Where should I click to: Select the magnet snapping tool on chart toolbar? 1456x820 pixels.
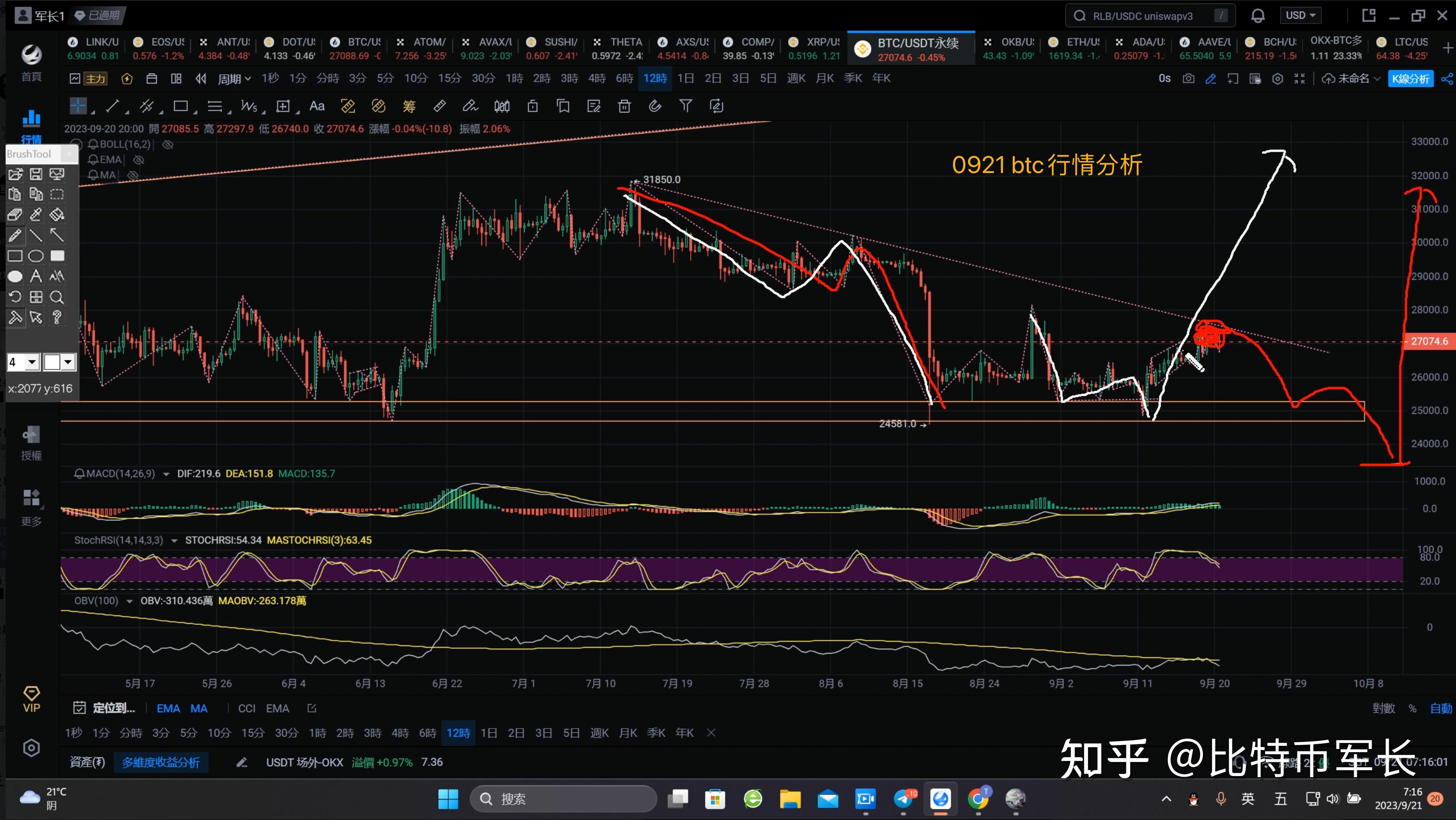tap(655, 106)
